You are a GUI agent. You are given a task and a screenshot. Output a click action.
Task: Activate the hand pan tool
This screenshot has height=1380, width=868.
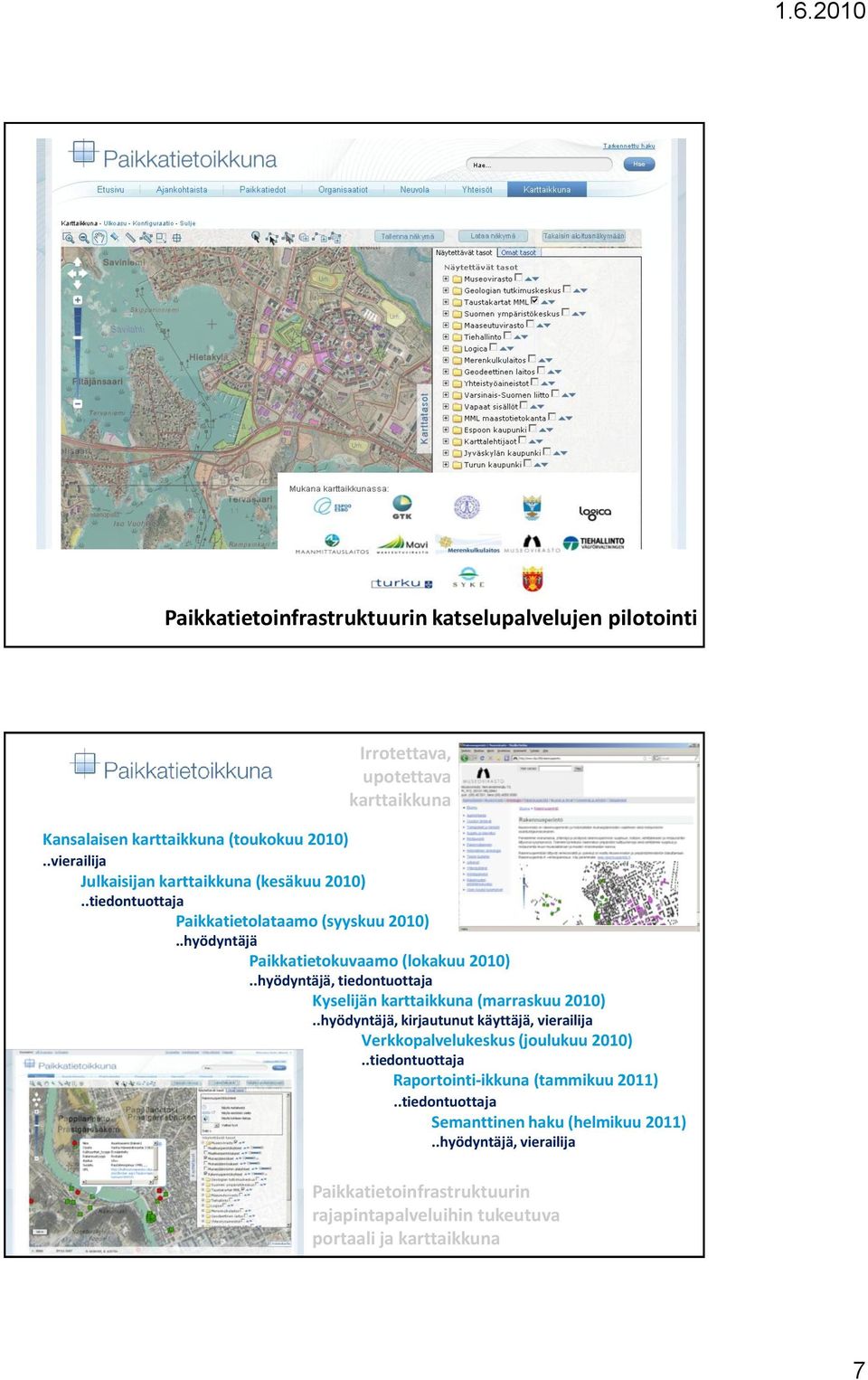pos(99,238)
